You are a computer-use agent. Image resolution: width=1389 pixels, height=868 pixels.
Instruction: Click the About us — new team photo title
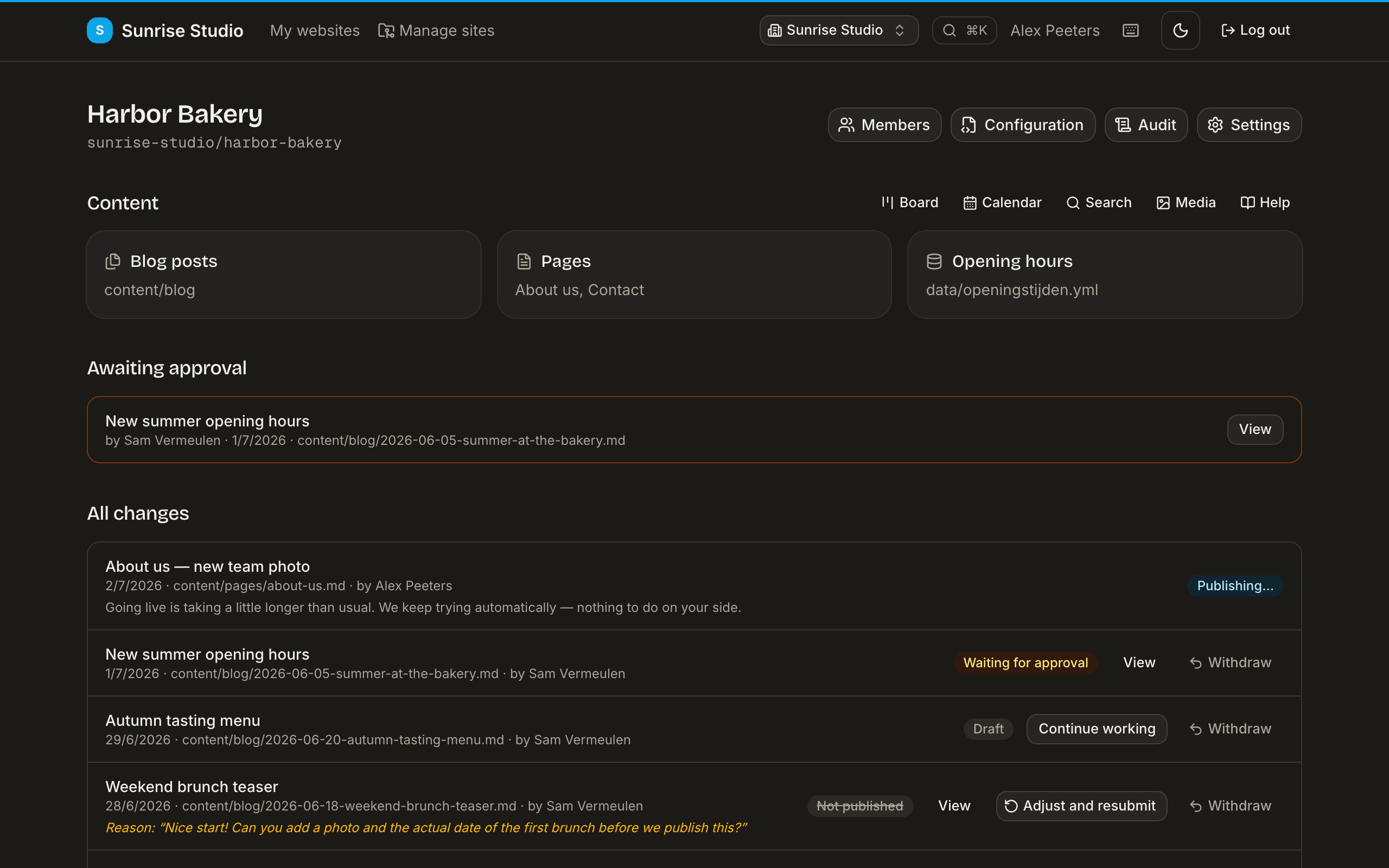207,566
